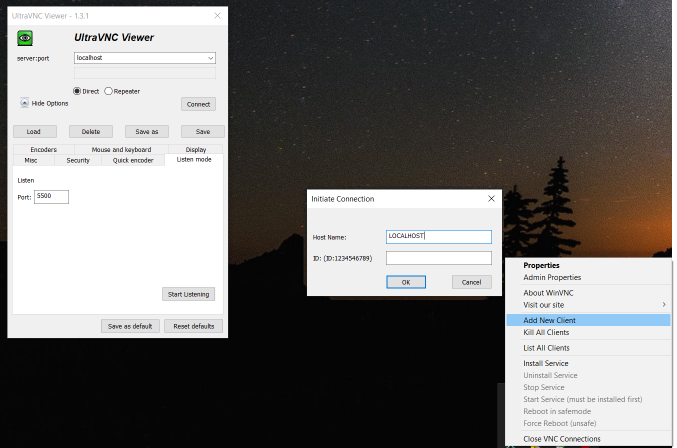Screen dimensions: 677x448
Task: Select the Repeater radio button
Action: pos(109,91)
